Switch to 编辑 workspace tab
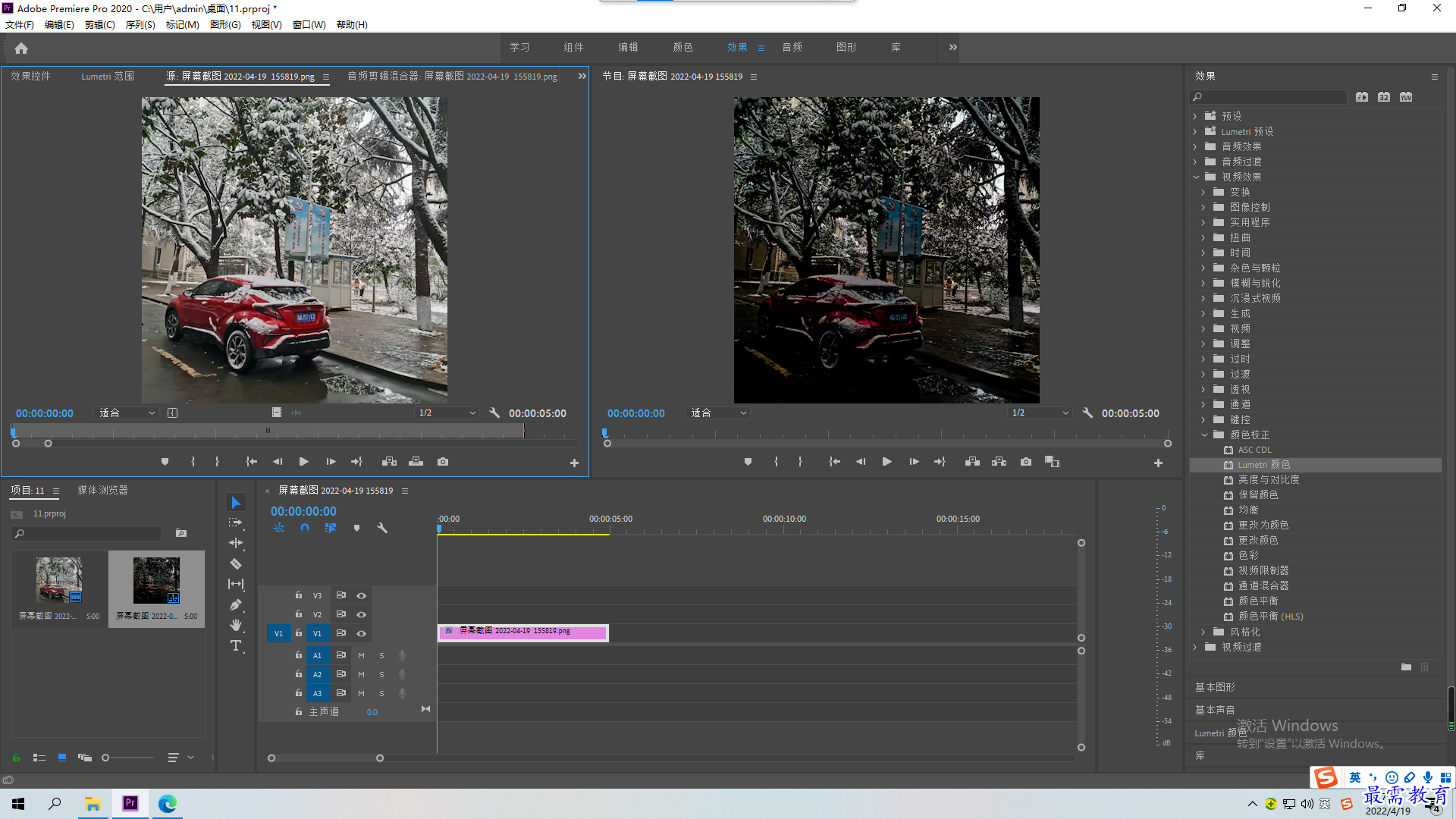Viewport: 1456px width, 819px height. click(628, 48)
